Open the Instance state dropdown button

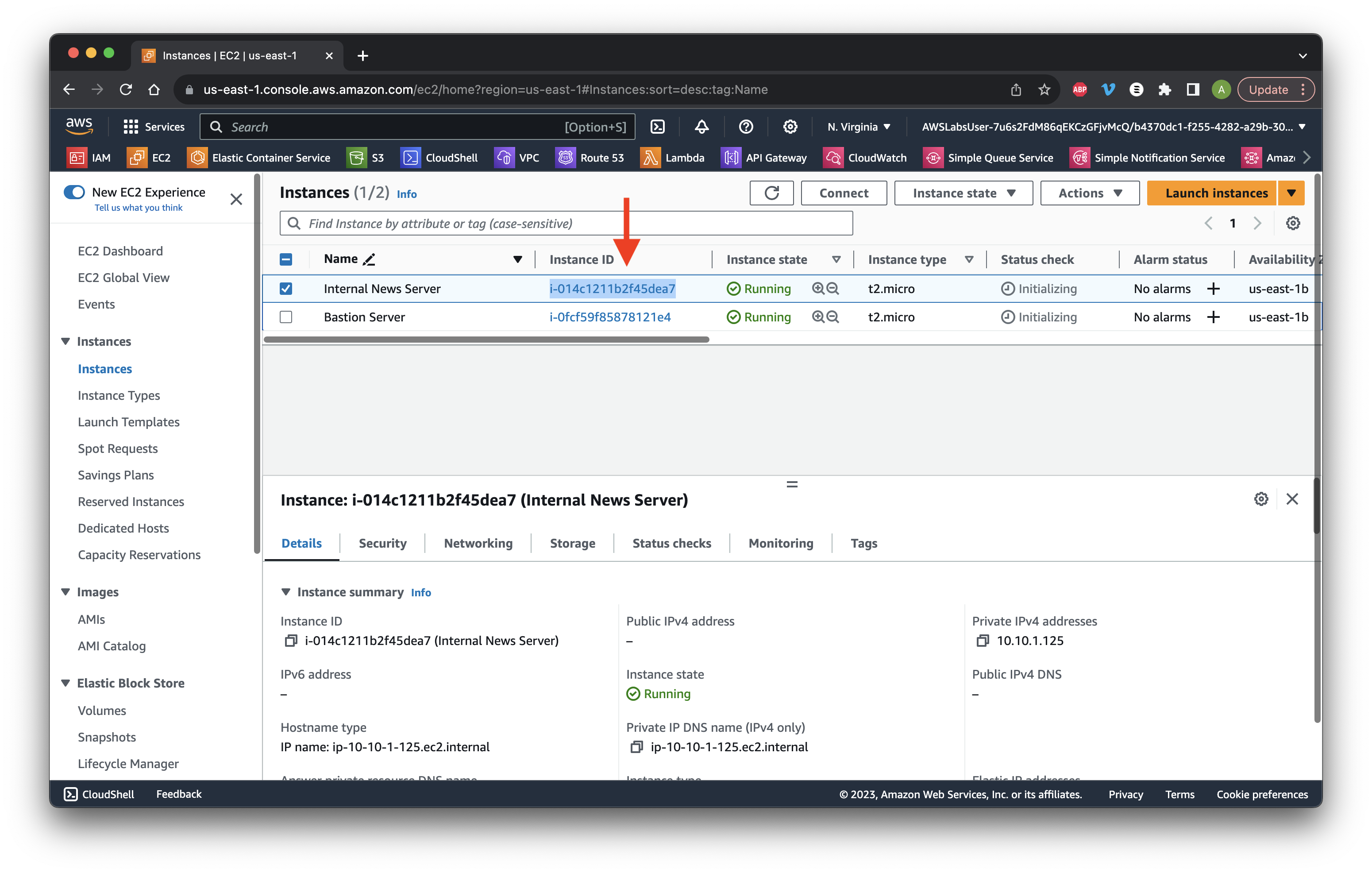click(x=963, y=193)
